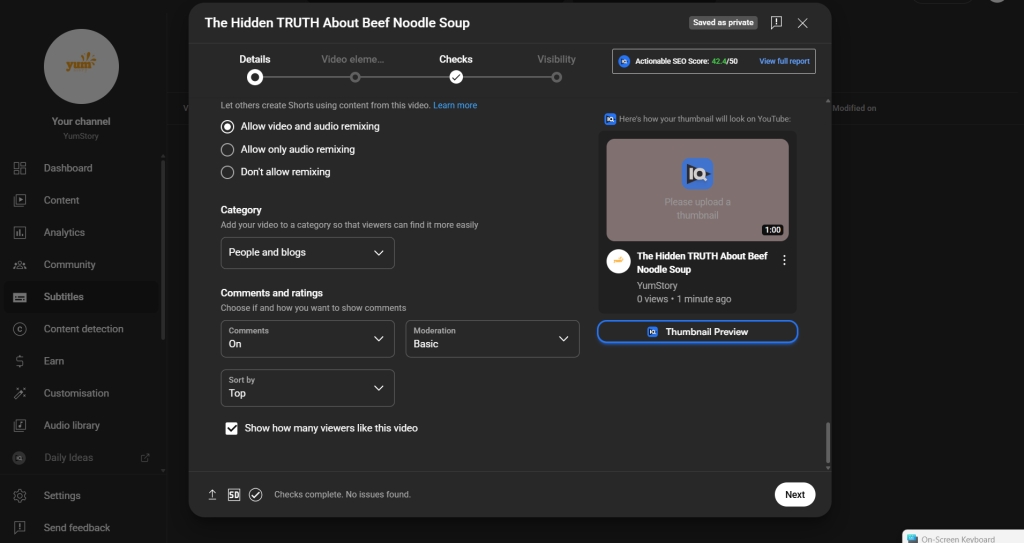The width and height of the screenshot is (1024, 543).
Task: Open Audio library in the sidebar
Action: click(71, 426)
